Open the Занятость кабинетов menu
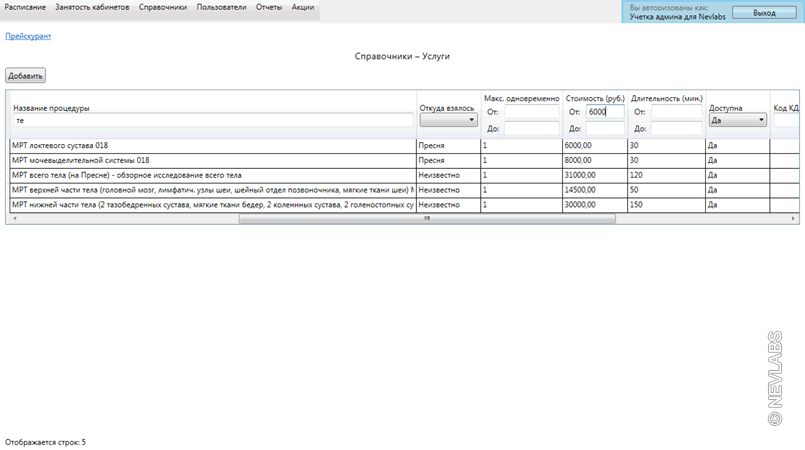The image size is (805, 450). [x=93, y=7]
